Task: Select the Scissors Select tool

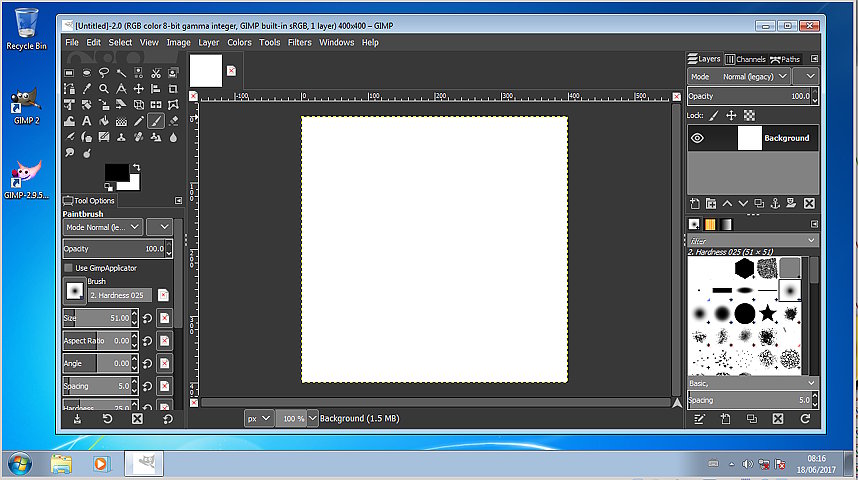Action: (x=156, y=73)
